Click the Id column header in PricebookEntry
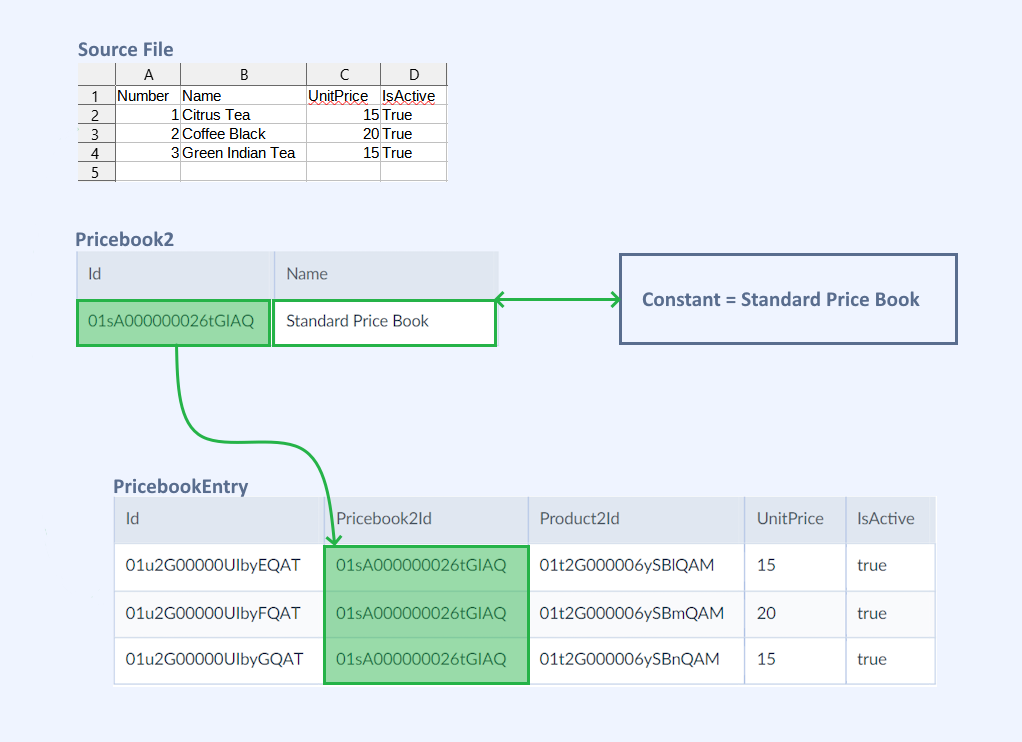The width and height of the screenshot is (1022, 742). pyautogui.click(x=219, y=520)
